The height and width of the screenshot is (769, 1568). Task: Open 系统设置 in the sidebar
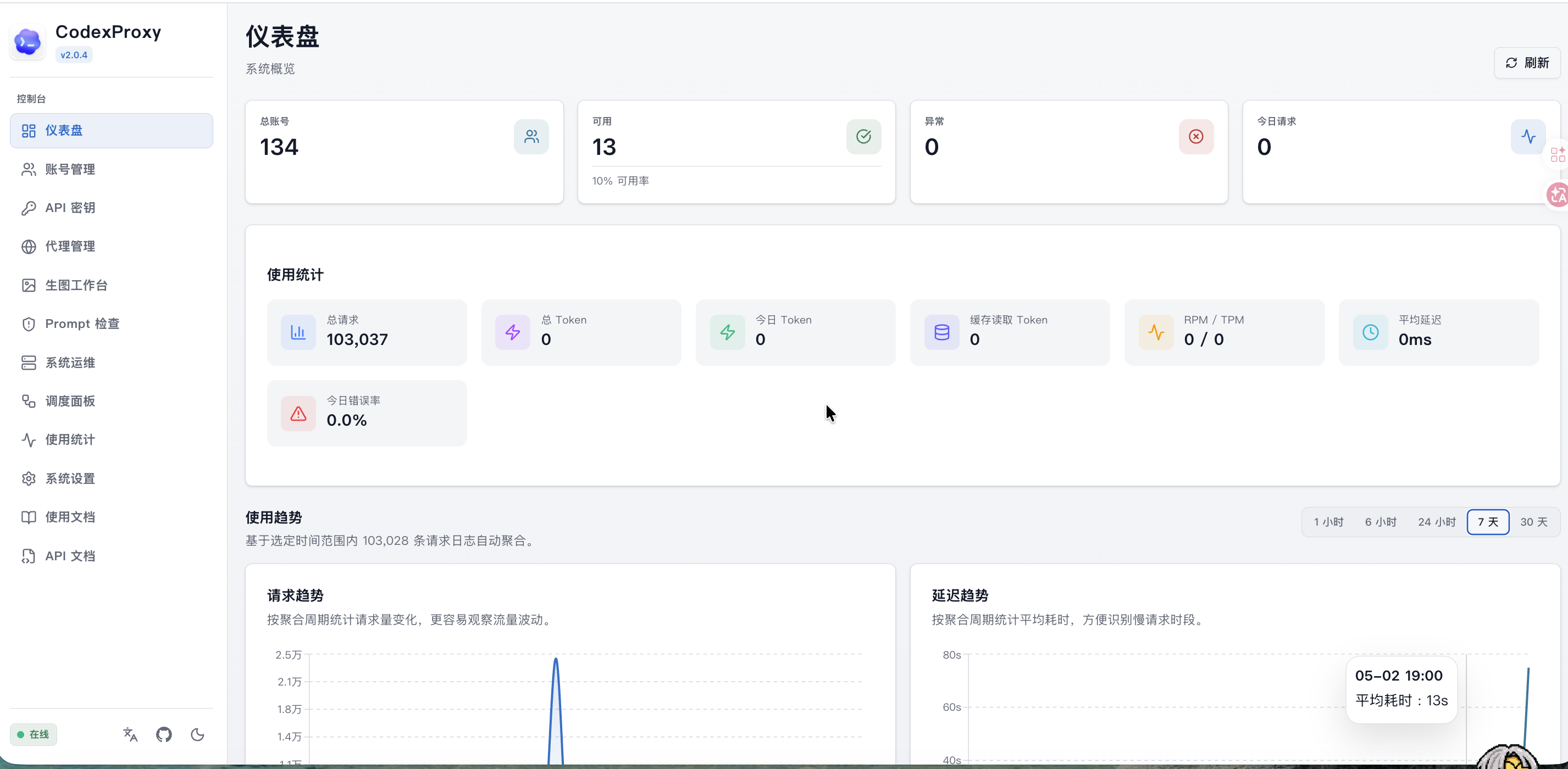click(112, 478)
